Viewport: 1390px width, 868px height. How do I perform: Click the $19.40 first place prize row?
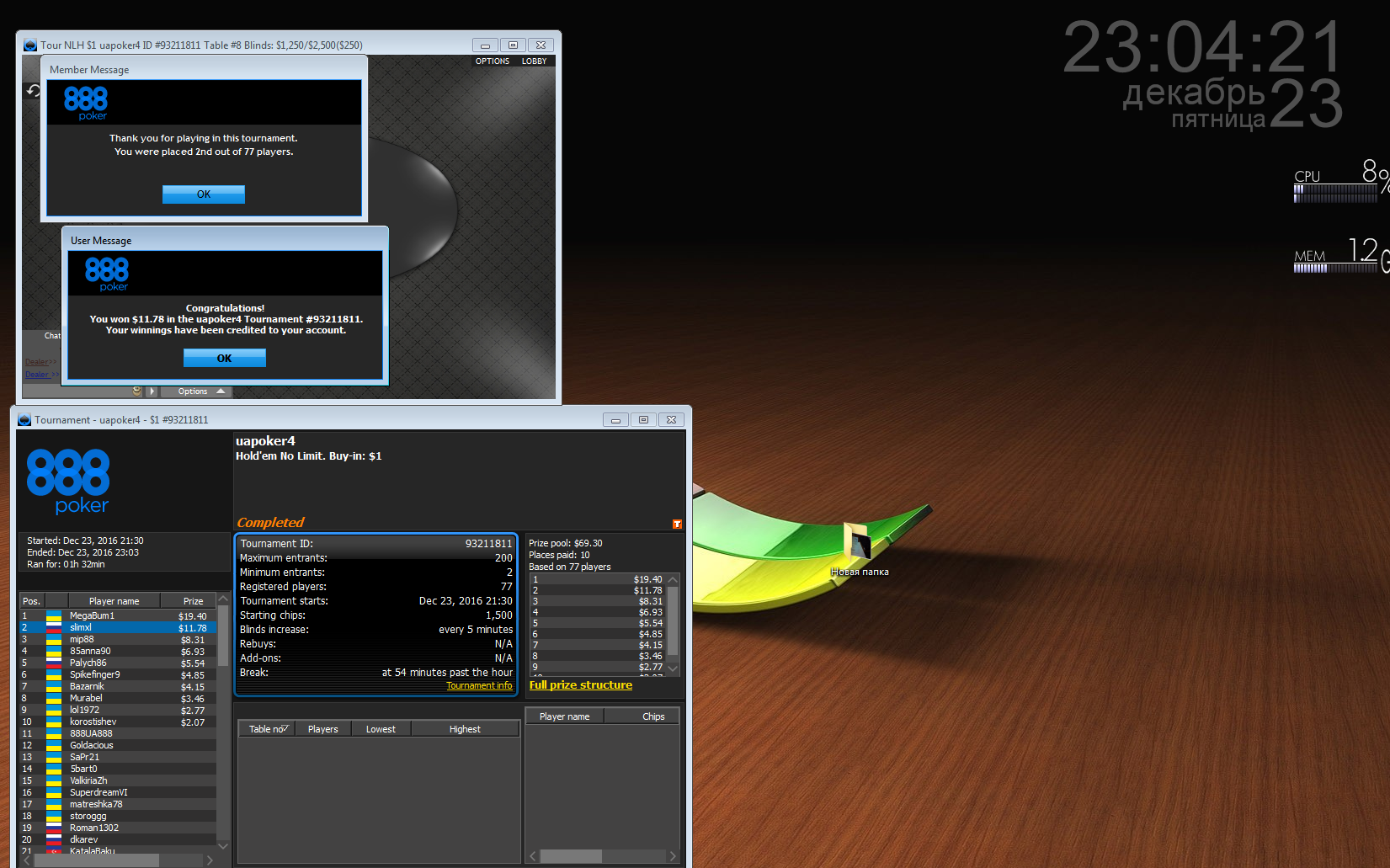598,579
